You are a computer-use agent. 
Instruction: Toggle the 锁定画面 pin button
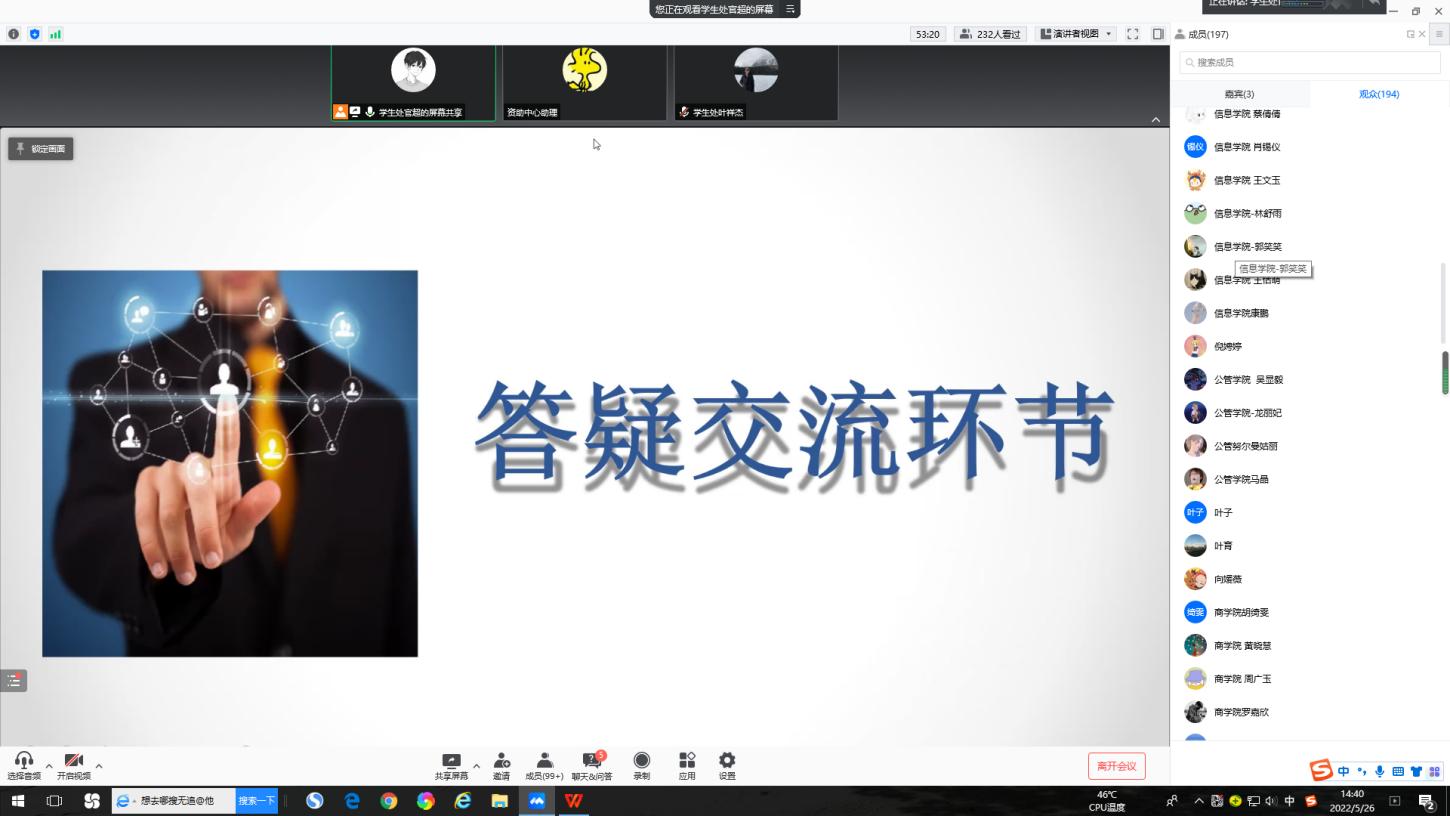coord(41,149)
